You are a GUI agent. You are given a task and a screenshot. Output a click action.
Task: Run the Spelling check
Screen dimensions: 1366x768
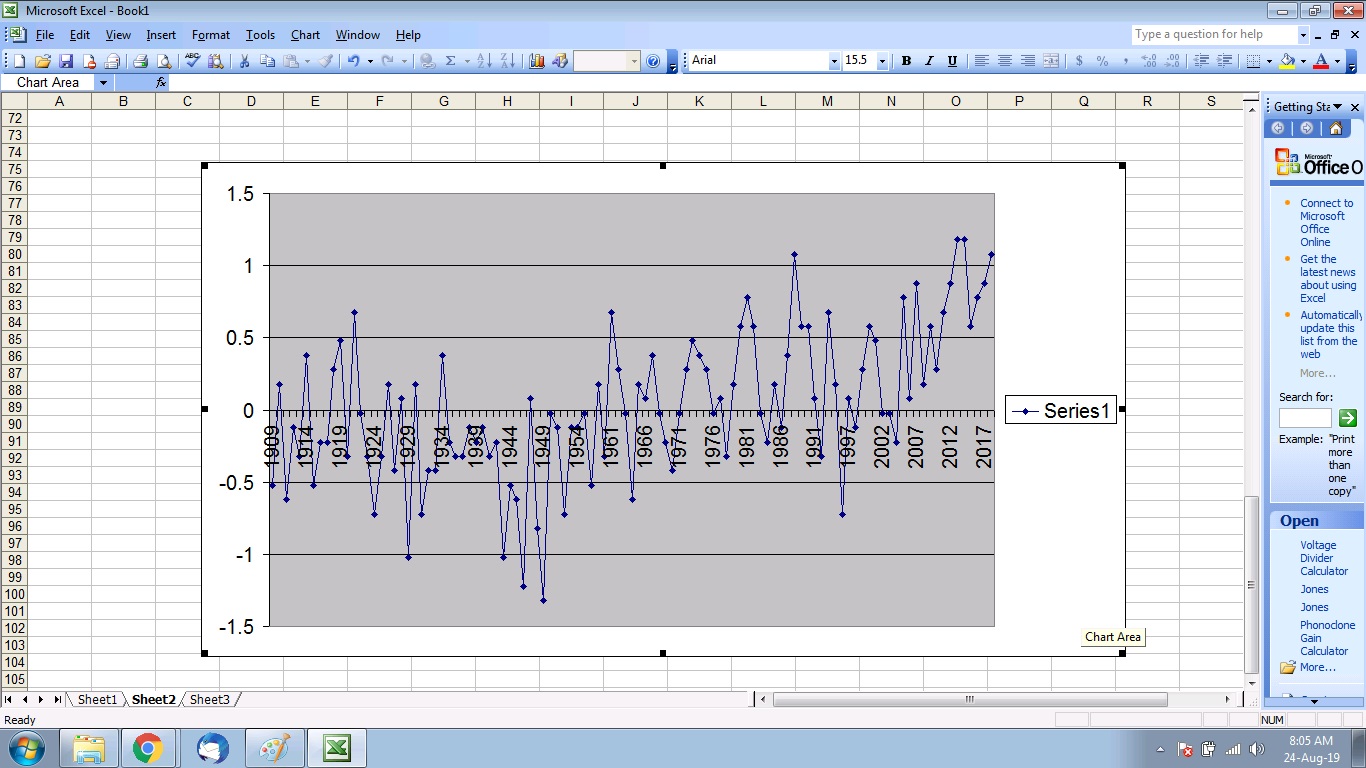coord(193,61)
